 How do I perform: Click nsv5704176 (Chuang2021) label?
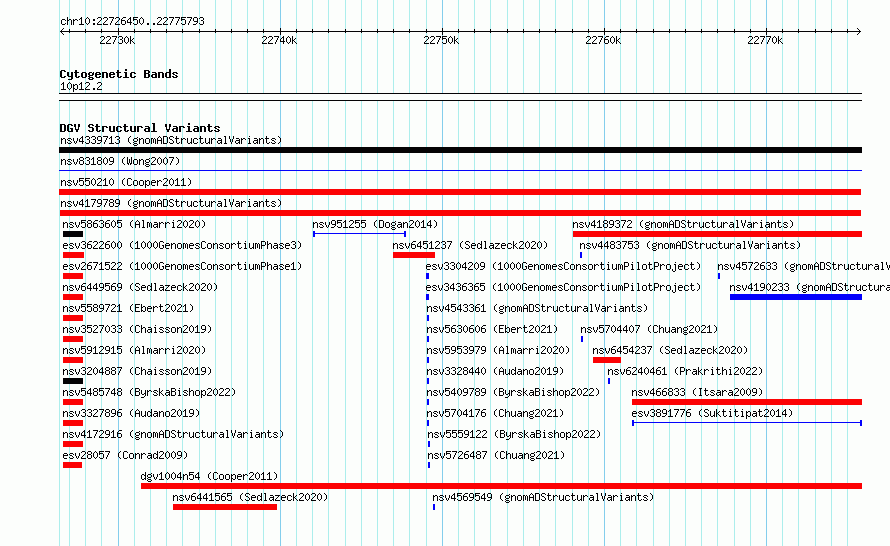pos(495,413)
